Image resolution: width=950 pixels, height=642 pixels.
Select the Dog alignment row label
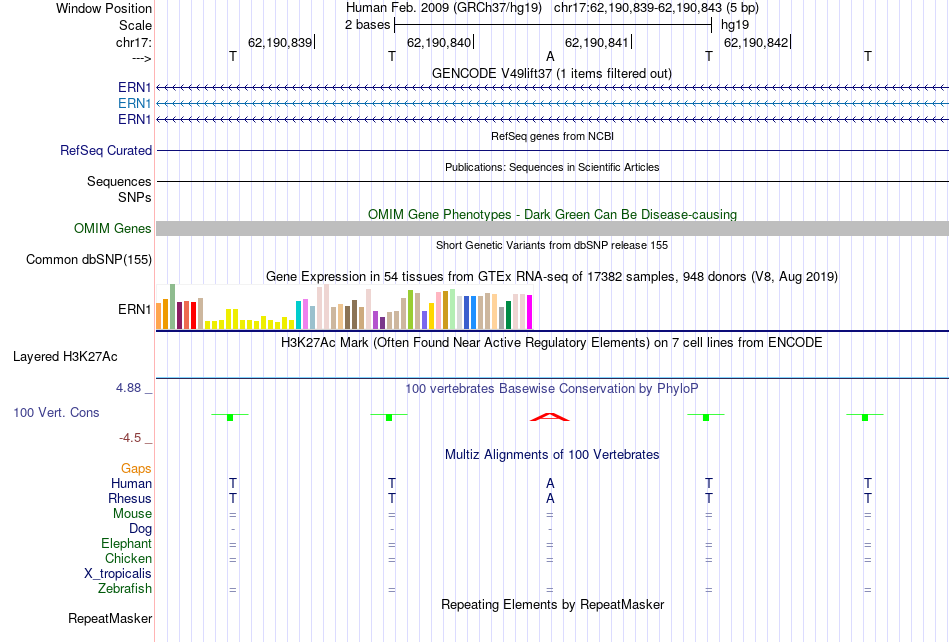140,529
